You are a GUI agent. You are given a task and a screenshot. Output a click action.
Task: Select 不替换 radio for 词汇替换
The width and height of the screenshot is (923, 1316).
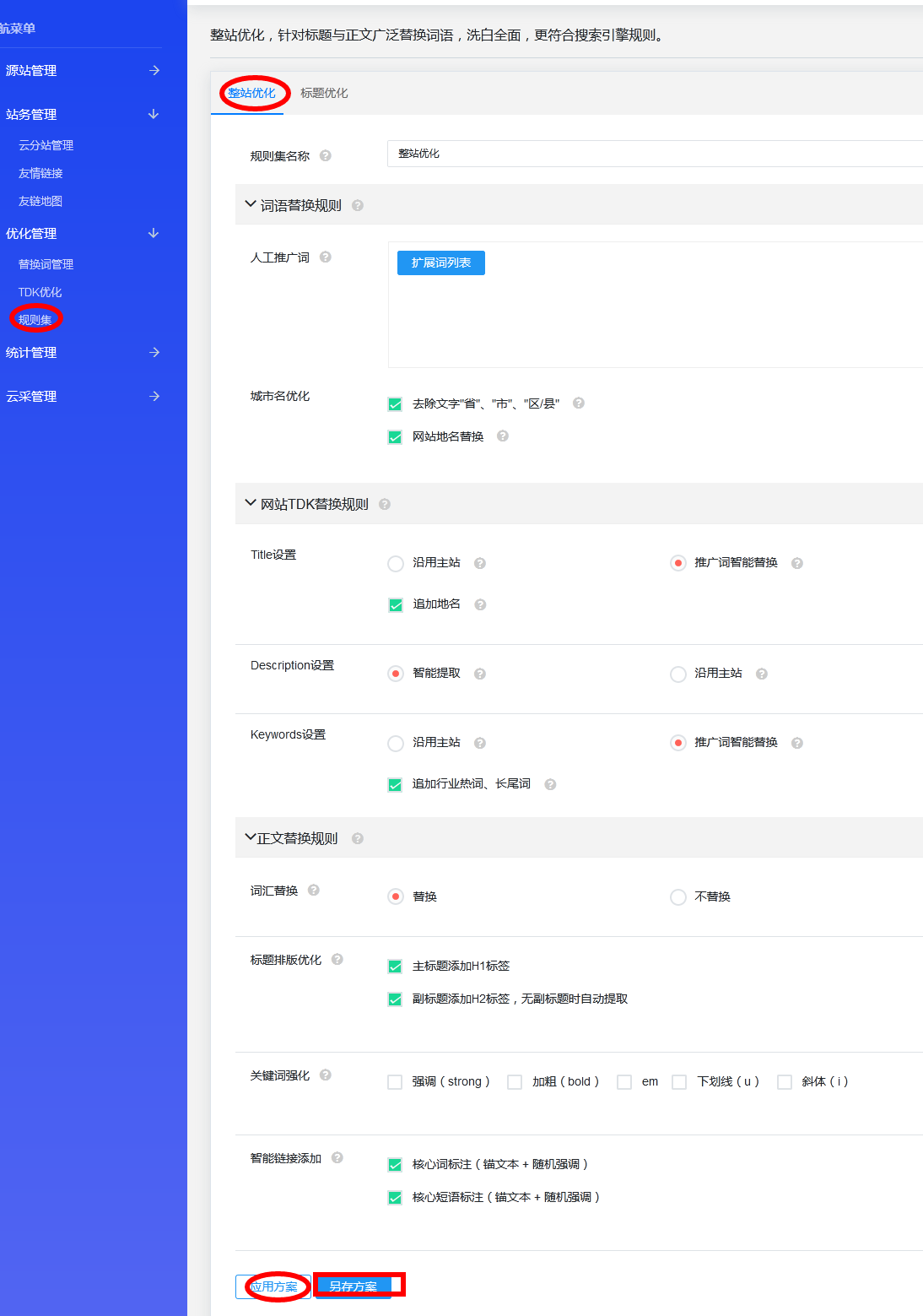click(x=677, y=897)
